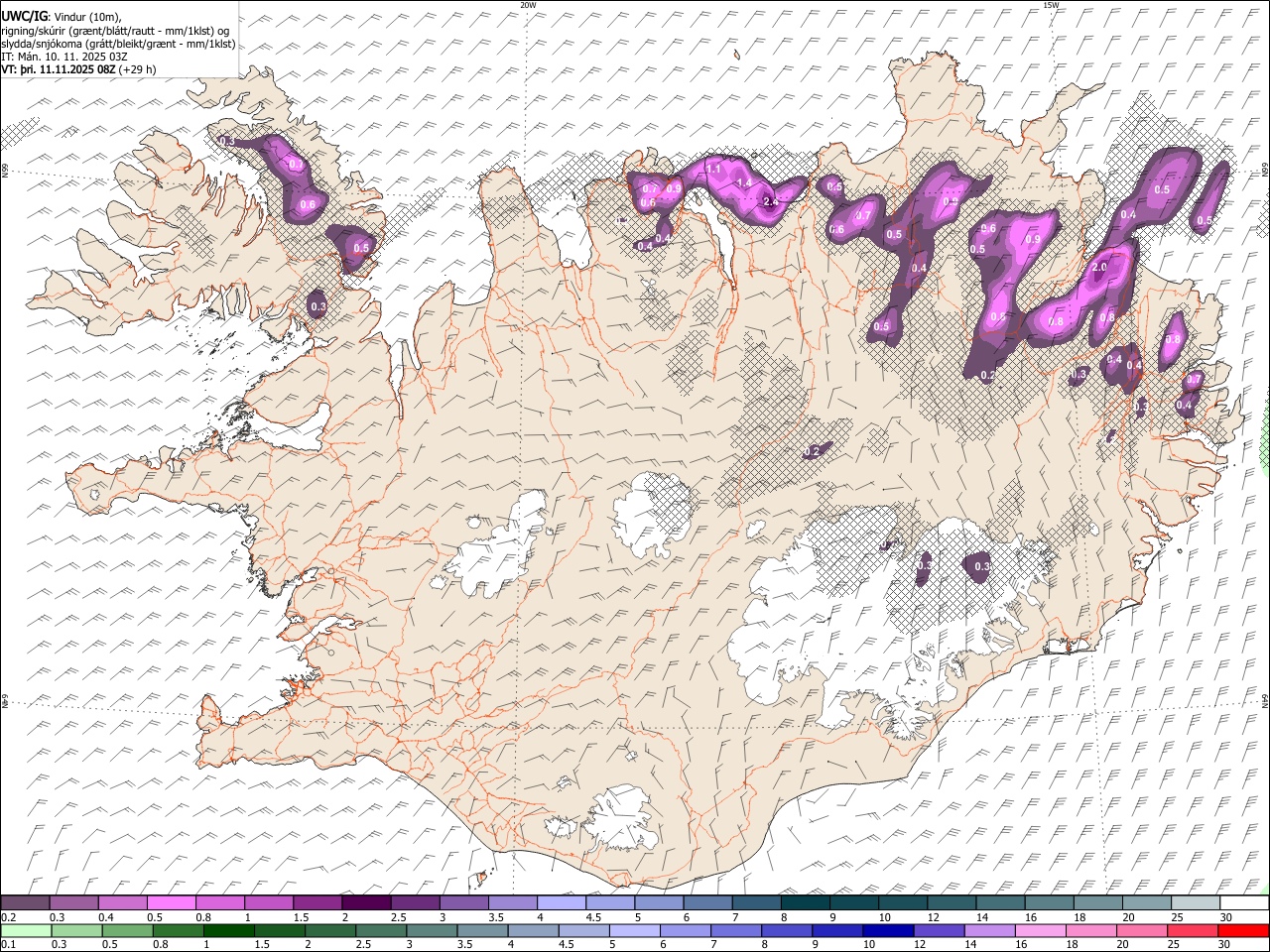Click the "VT: þri. 11.11.2025 08Z (+29 h)" line
This screenshot has height=952, width=1270.
[x=78, y=69]
